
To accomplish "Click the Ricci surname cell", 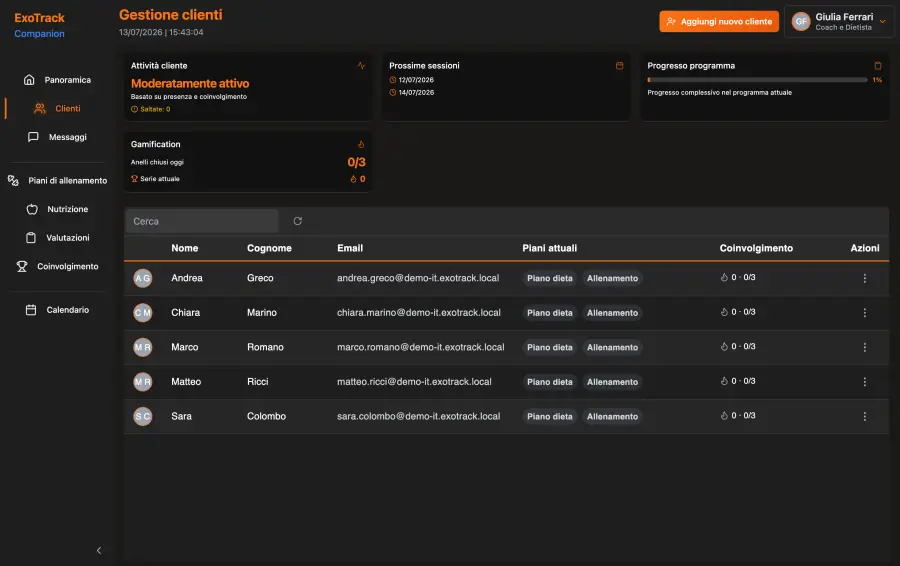I will [x=258, y=382].
